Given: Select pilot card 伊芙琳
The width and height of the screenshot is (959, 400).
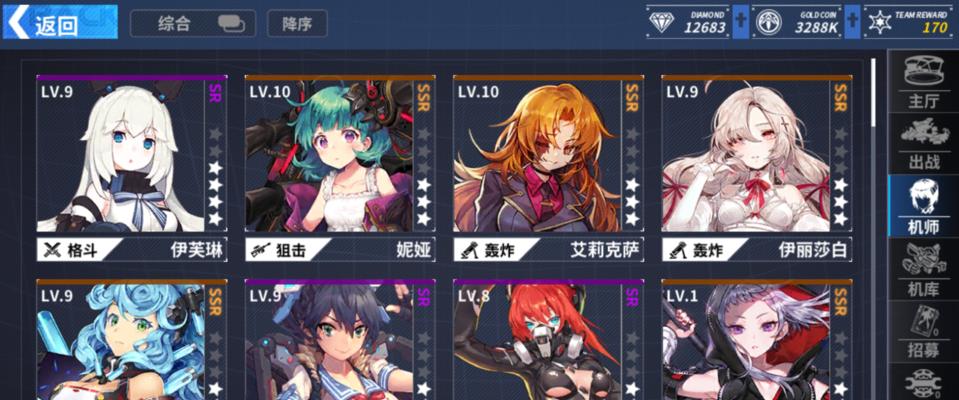Looking at the screenshot, I should point(131,168).
